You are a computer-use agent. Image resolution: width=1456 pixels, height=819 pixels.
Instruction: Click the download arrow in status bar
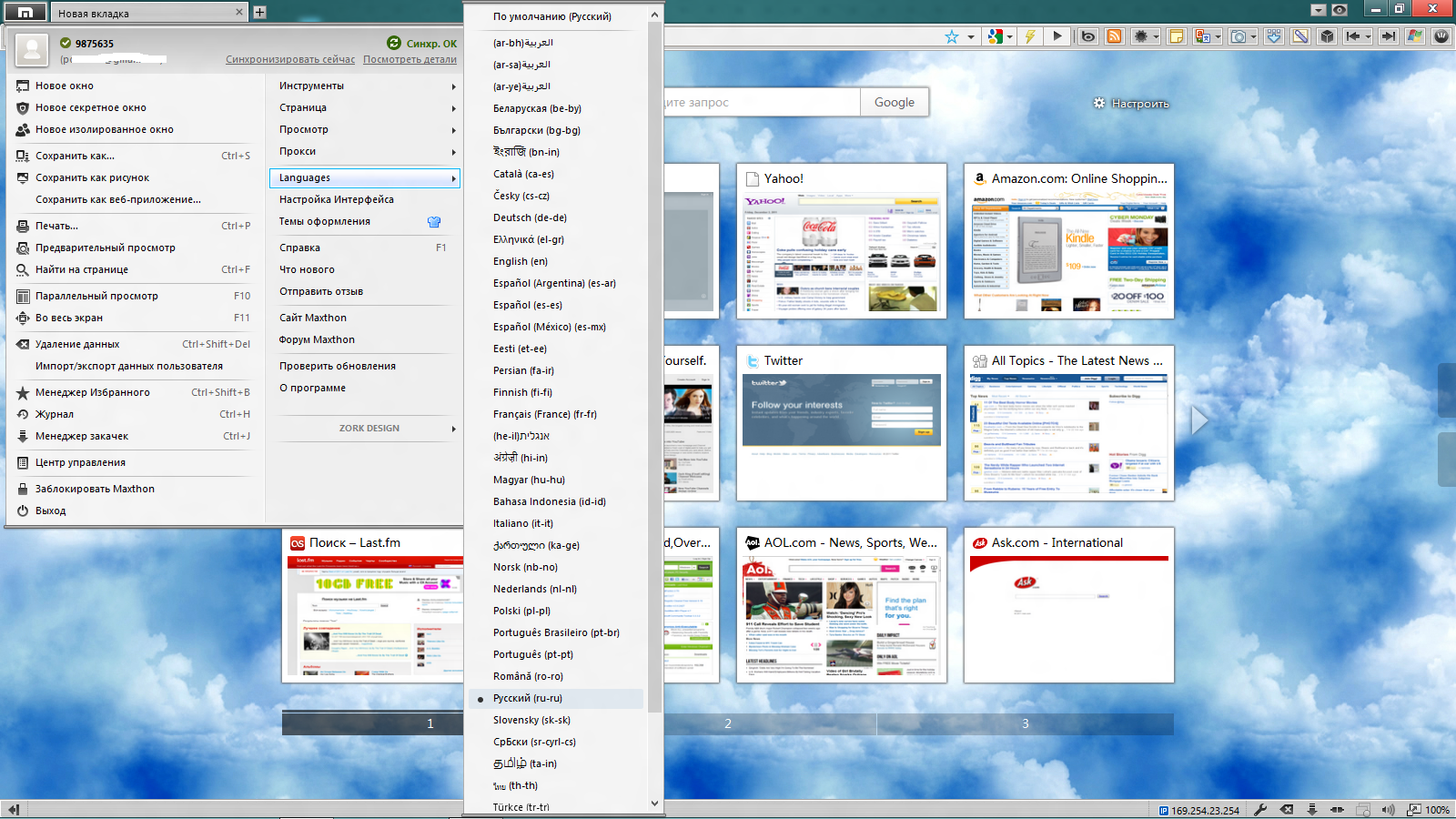point(1311,809)
